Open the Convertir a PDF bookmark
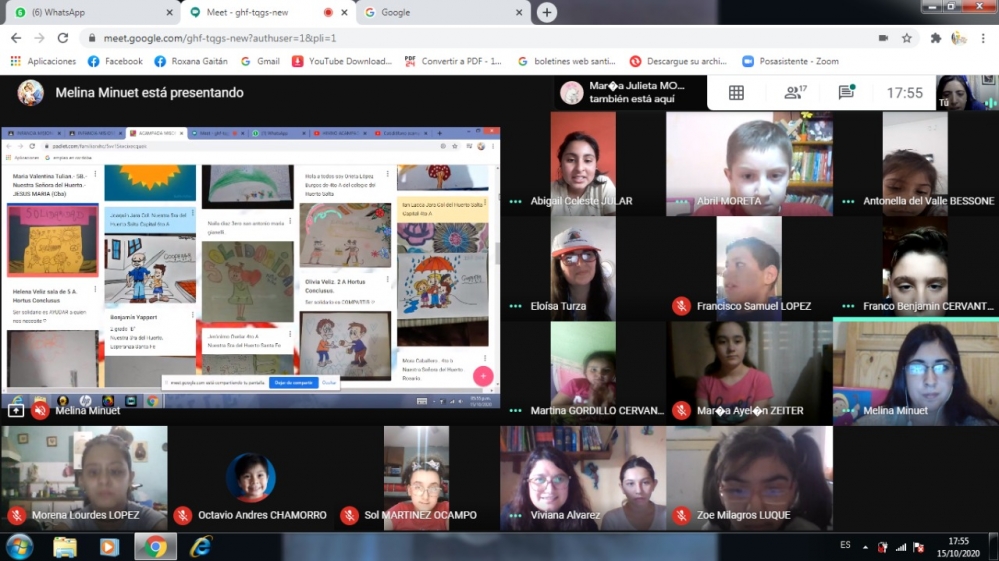The image size is (999, 561). [453, 61]
